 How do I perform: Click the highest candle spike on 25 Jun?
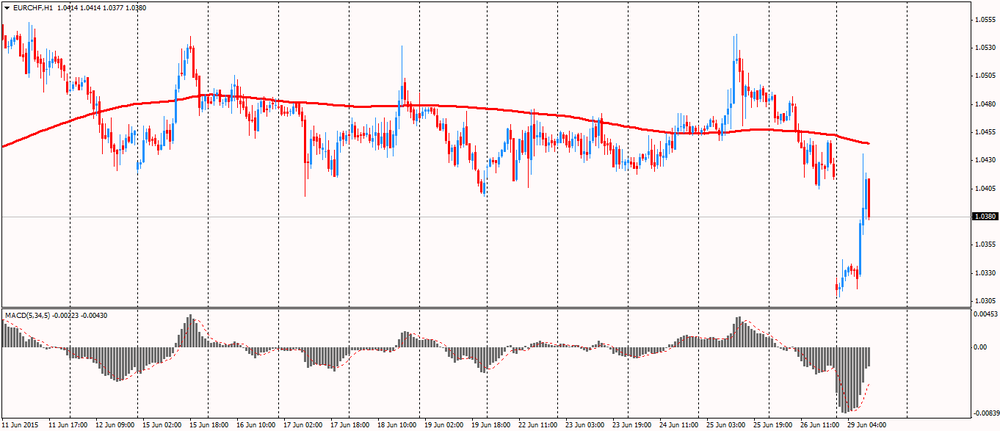pyautogui.click(x=737, y=40)
